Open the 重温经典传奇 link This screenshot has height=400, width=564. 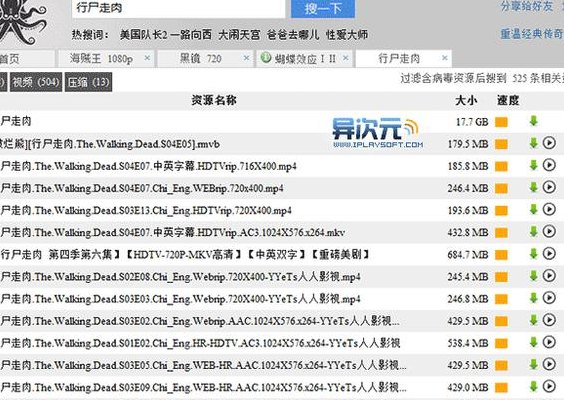click(x=532, y=33)
